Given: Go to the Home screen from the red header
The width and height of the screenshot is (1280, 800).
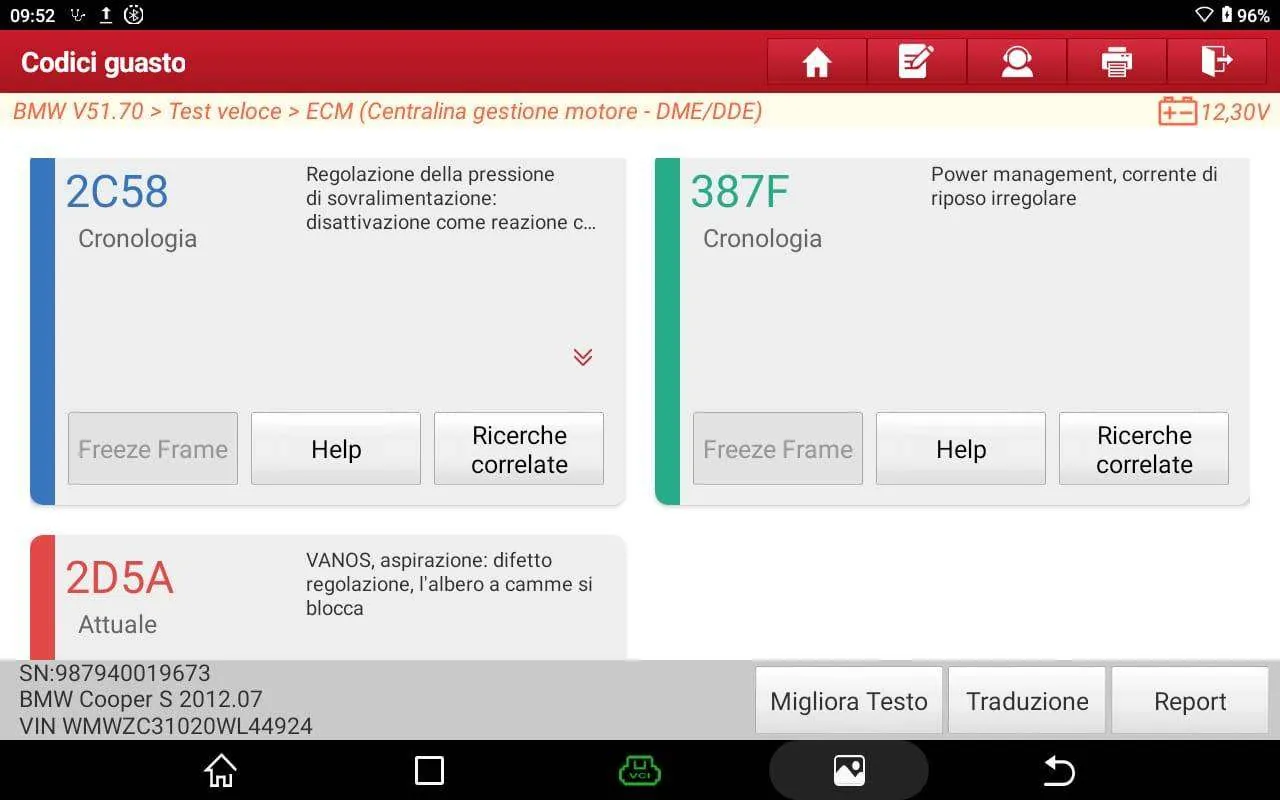Looking at the screenshot, I should tap(817, 62).
